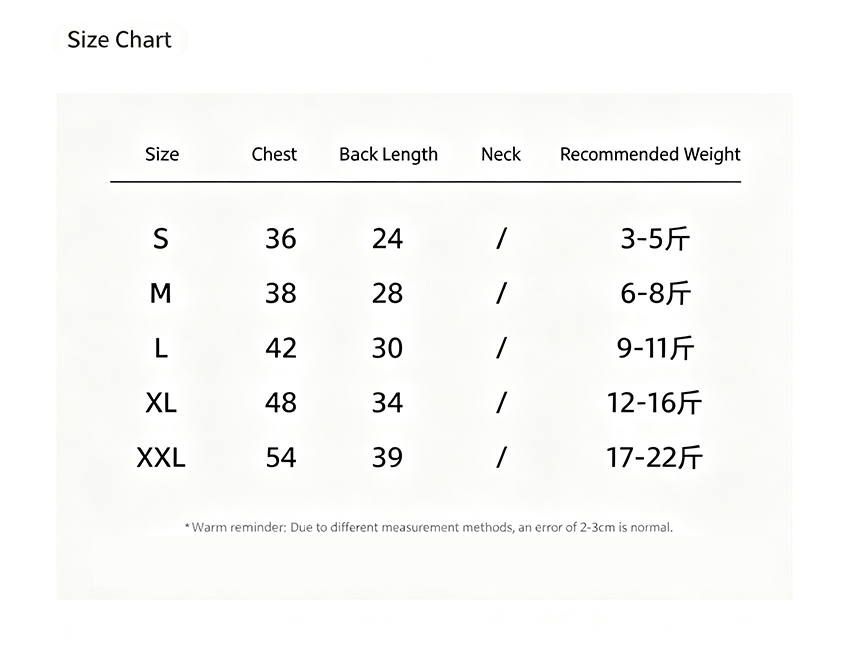
Task: Select the L size row label
Action: [x=161, y=348]
